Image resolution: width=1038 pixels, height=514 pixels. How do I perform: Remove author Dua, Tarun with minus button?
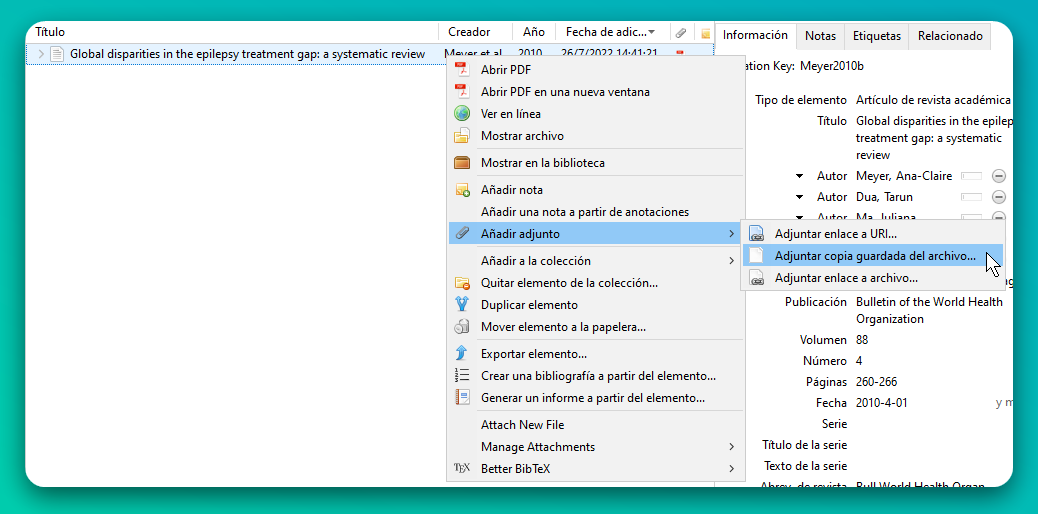(x=998, y=197)
